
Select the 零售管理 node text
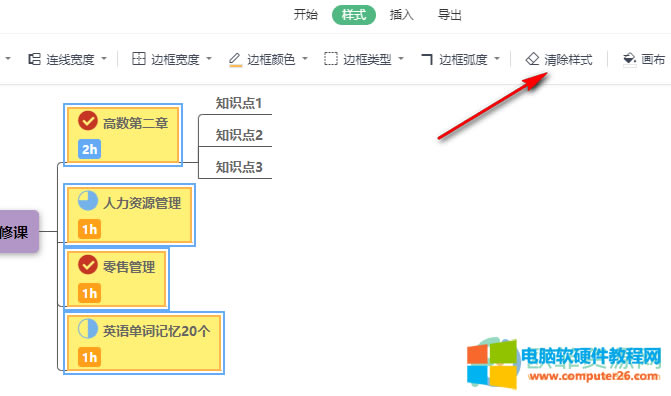(x=129, y=267)
